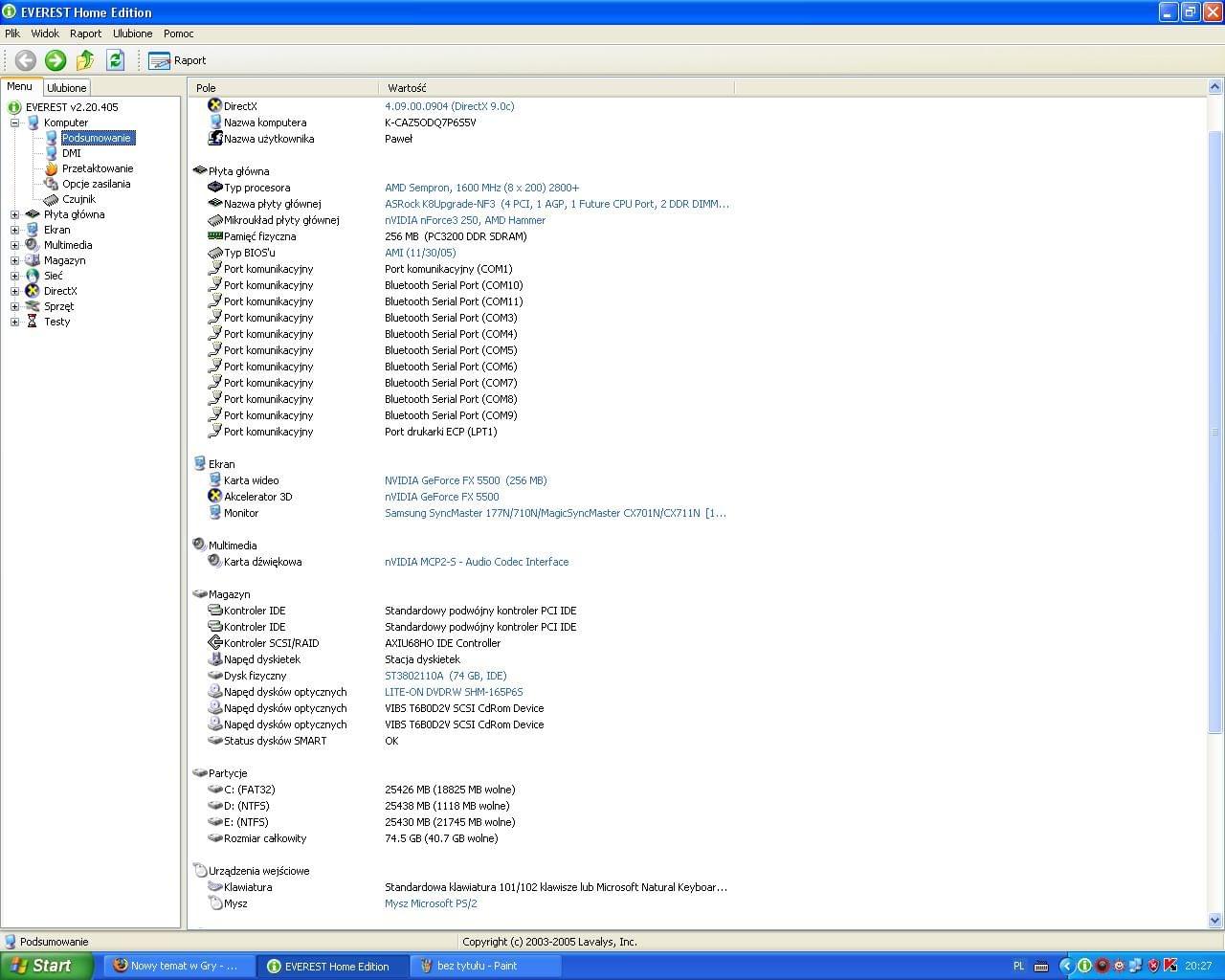The height and width of the screenshot is (980, 1225).
Task: Open the Raport toolbar button
Action: coord(177,60)
